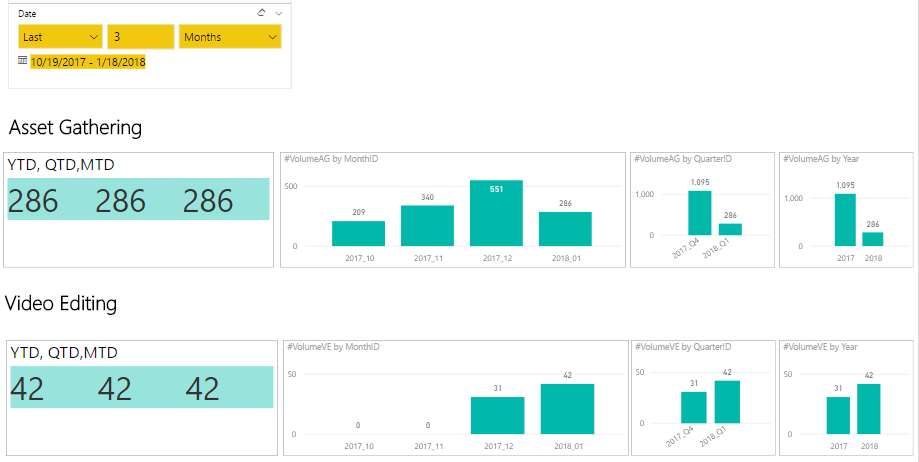Select the 2018_Q1 bar in #VolumeVE by QuarterID

pyautogui.click(x=727, y=402)
